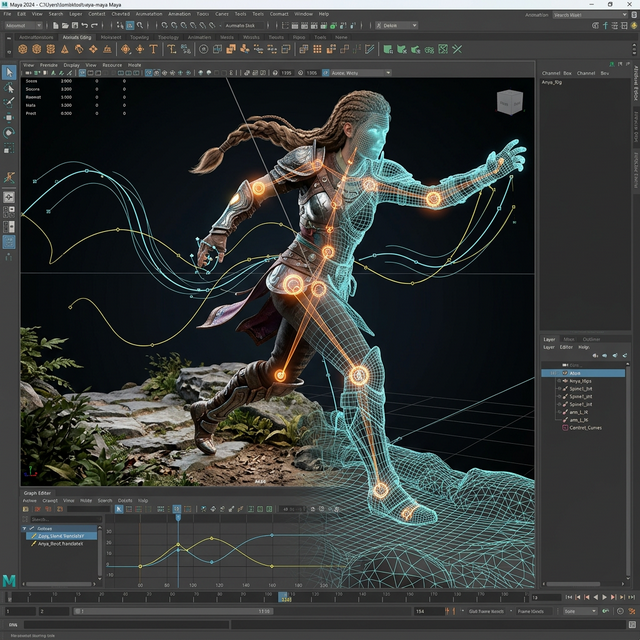Open the File menu
640x640 pixels.
7,14
